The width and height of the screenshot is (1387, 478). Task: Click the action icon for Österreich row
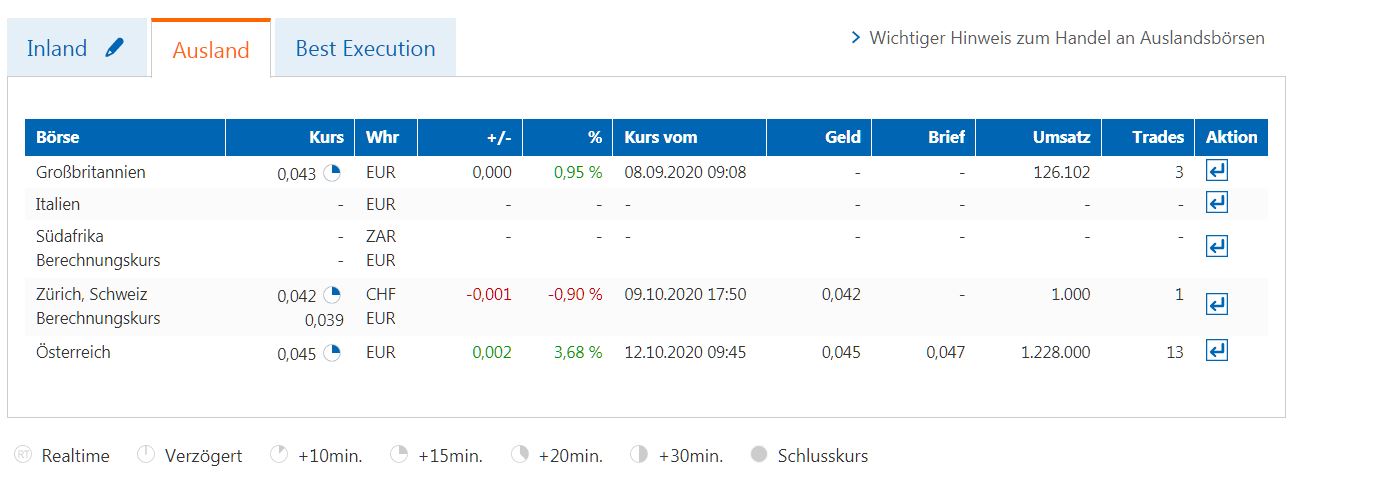pos(1217,351)
